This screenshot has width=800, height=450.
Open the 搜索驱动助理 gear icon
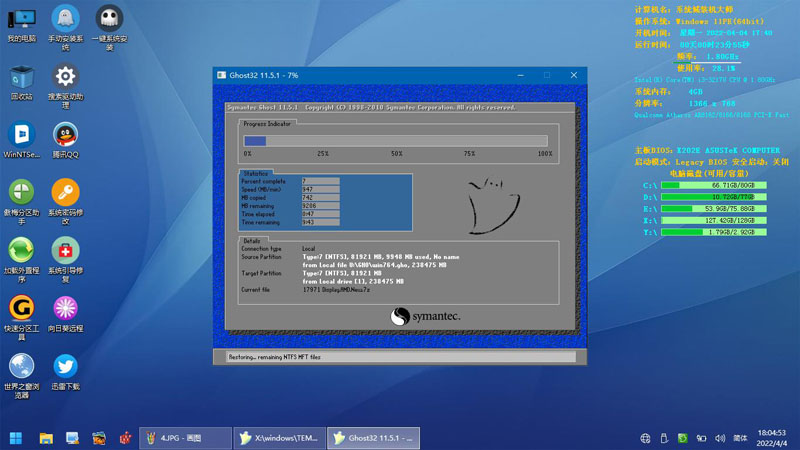pos(65,86)
